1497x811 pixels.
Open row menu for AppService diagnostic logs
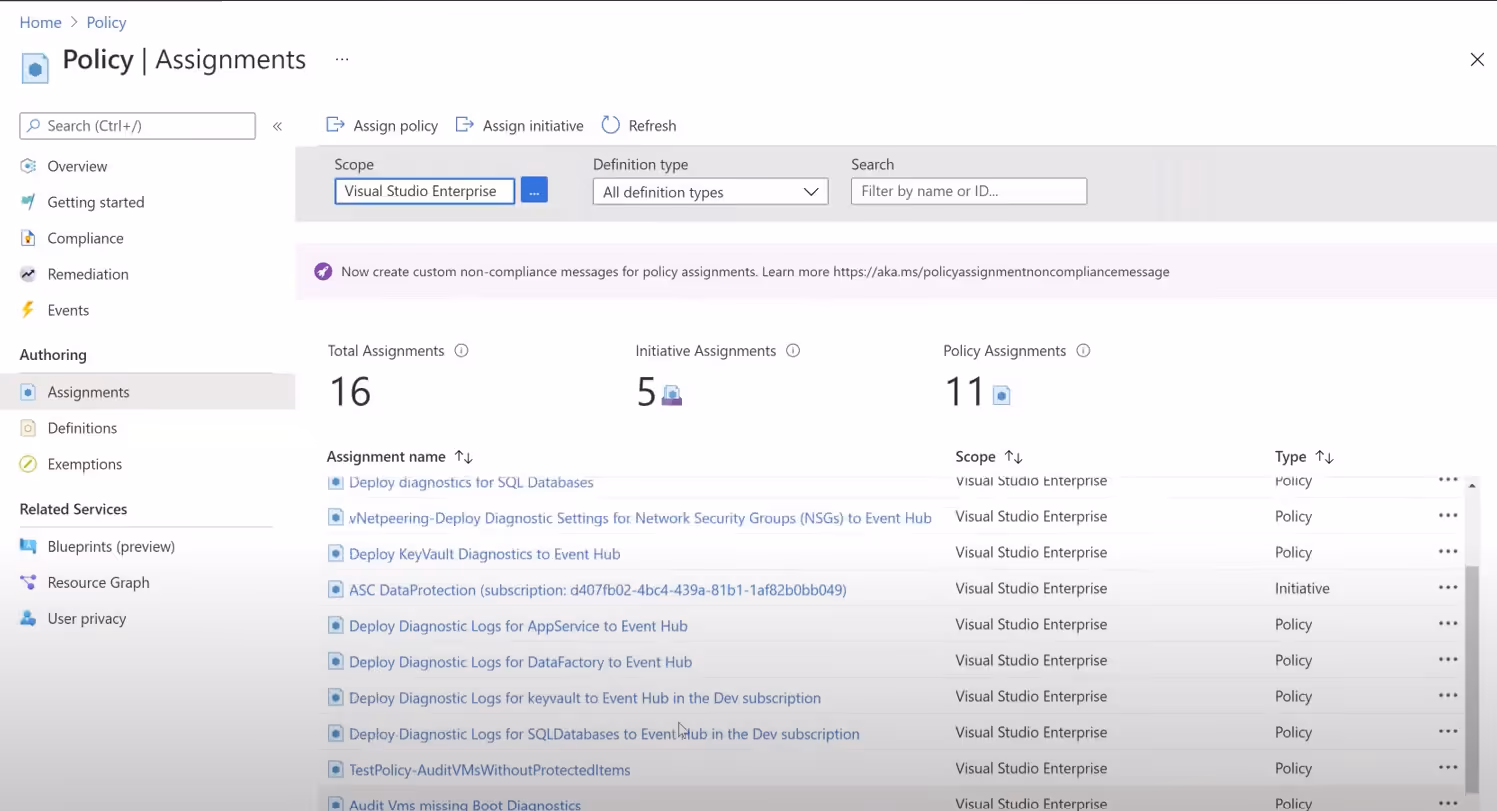(1448, 624)
